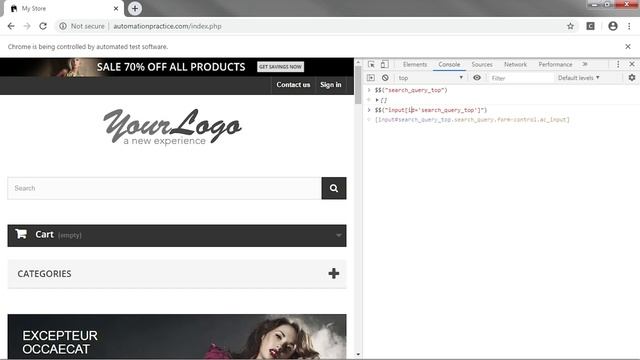Image resolution: width=640 pixels, height=360 pixels.
Task: Open the Performance tab
Action: pos(555,64)
